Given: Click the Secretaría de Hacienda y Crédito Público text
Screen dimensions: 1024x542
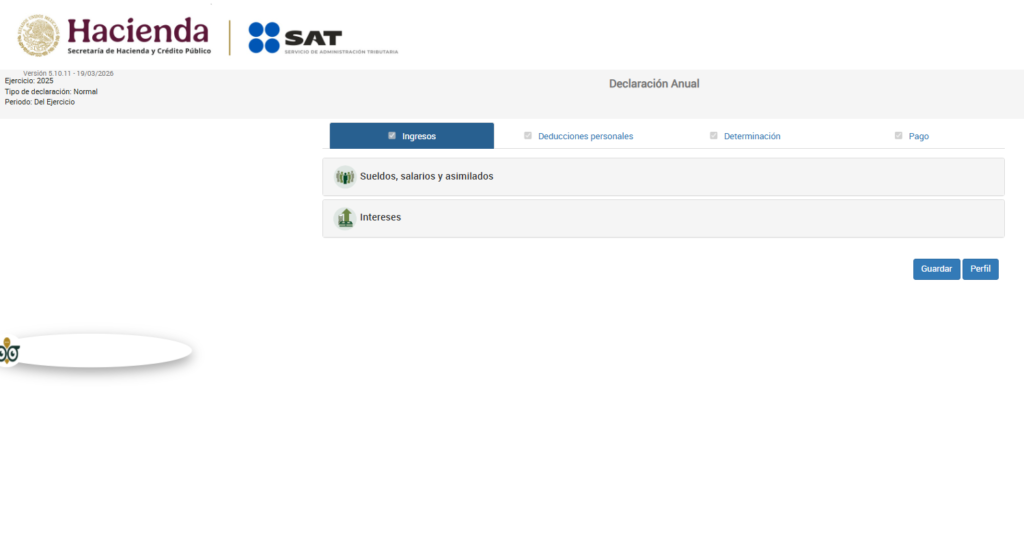Looking at the screenshot, I should [x=139, y=51].
